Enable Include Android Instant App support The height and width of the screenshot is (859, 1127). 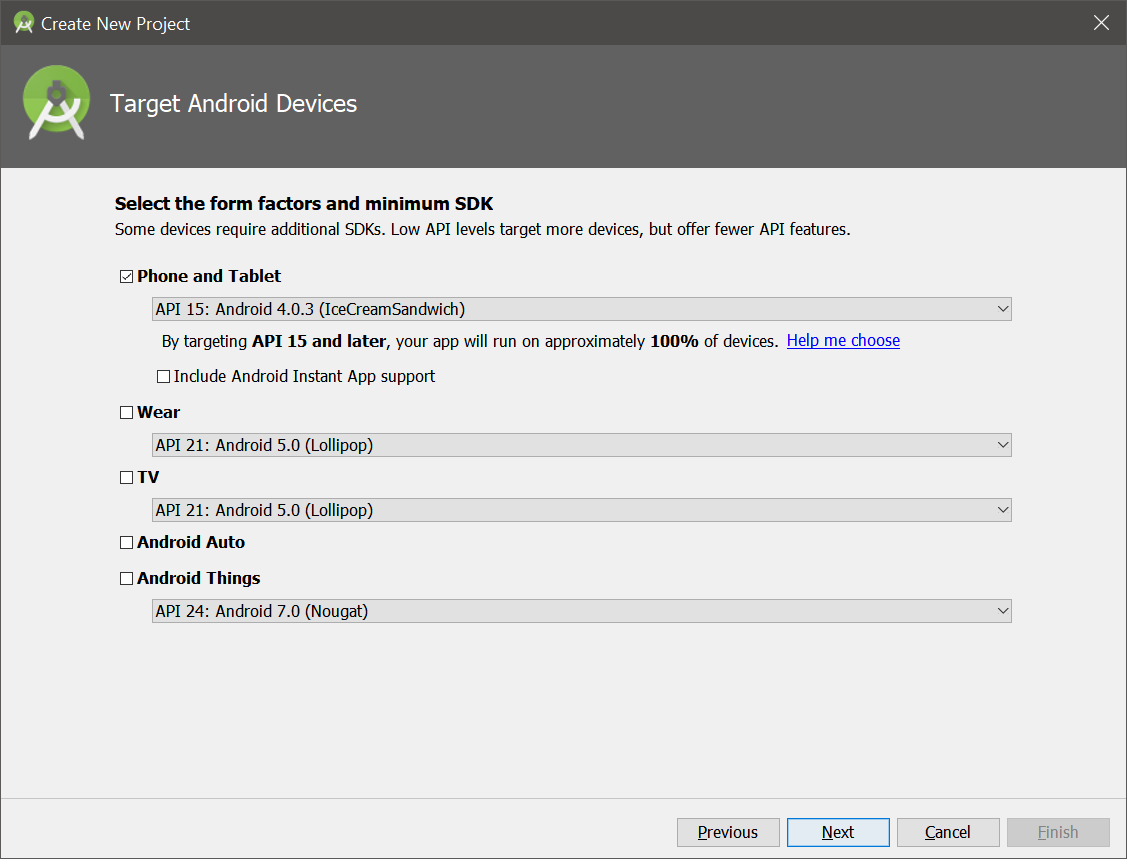click(164, 377)
